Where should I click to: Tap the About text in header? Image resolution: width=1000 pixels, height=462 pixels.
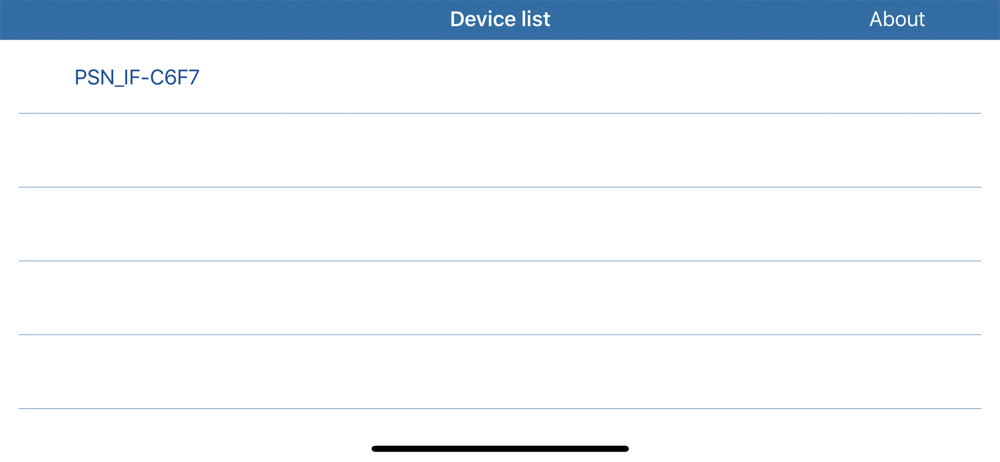pos(897,19)
